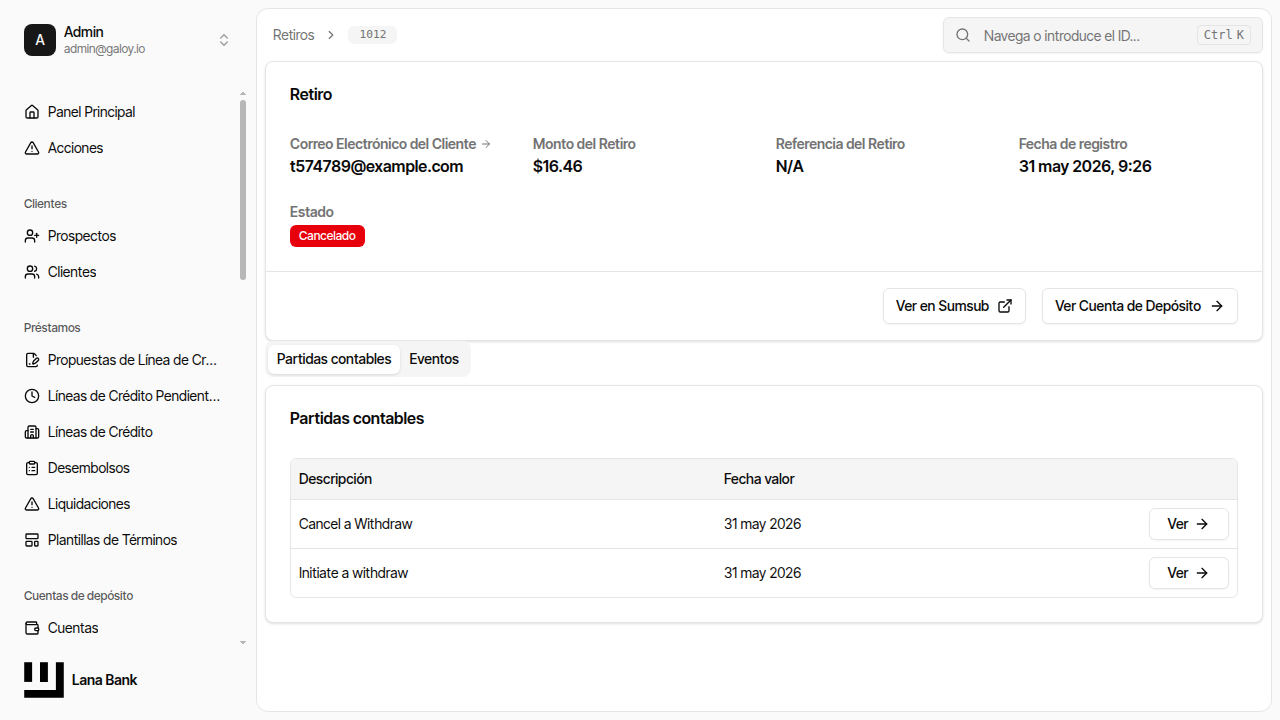Click the sidebar scroll-down arrow
This screenshot has width=1280, height=720.
243,642
